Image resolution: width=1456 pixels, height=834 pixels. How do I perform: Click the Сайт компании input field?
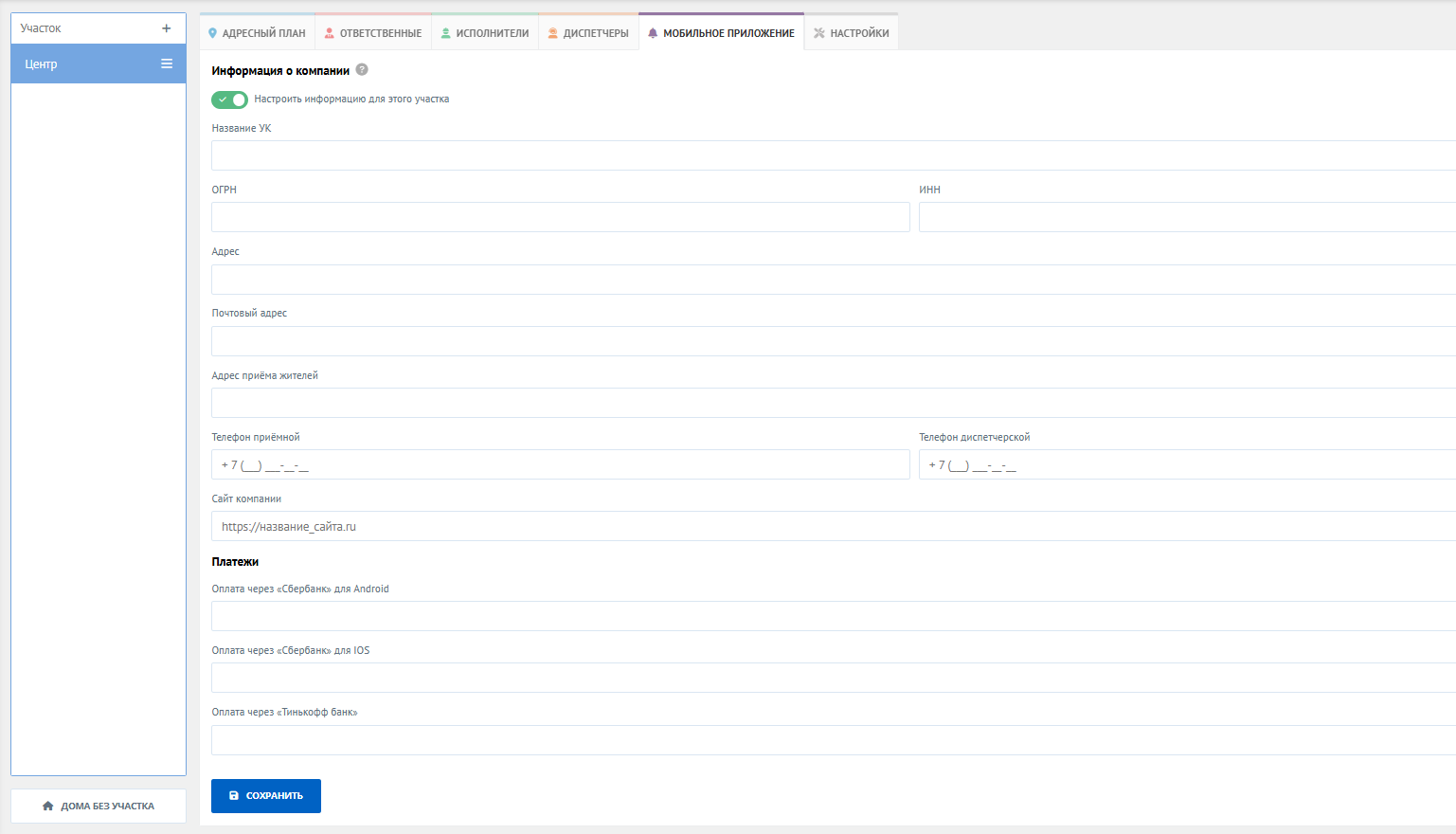[x=832, y=526]
